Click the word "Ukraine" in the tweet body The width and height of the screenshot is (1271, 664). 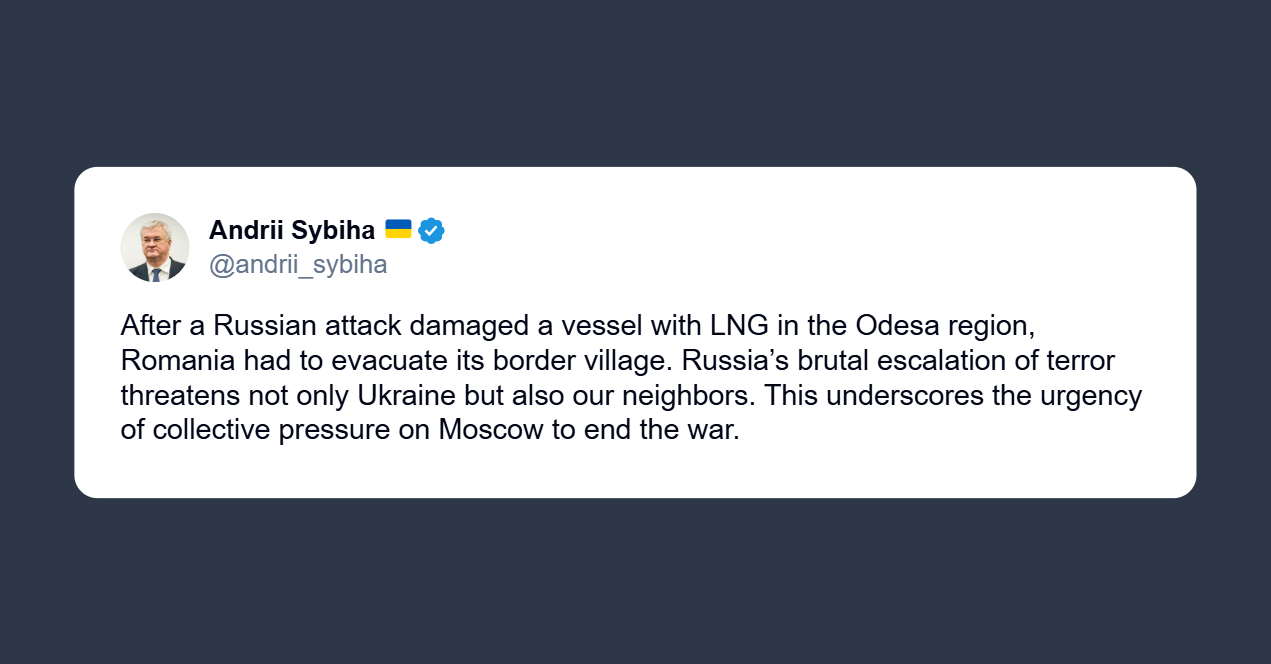point(406,396)
